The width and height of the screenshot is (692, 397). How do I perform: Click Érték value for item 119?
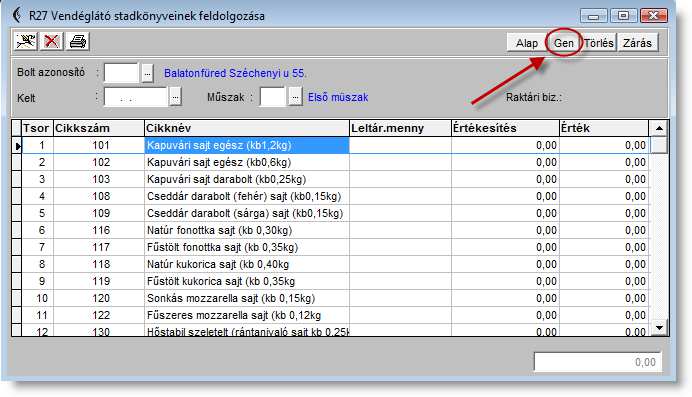(604, 281)
